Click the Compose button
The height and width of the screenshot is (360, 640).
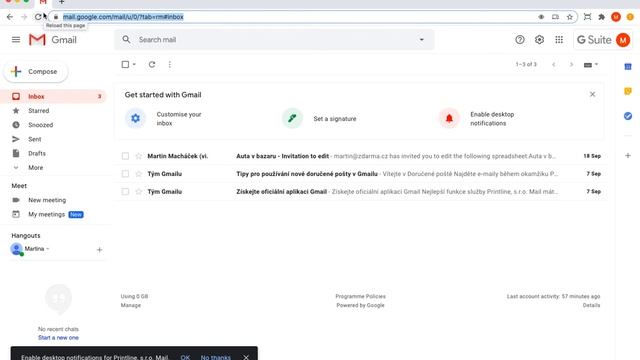click(x=36, y=71)
